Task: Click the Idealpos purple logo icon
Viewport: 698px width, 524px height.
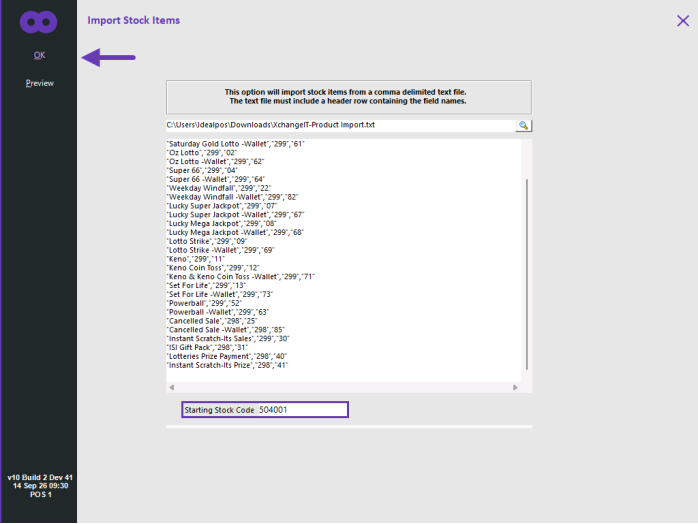Action: point(39,22)
